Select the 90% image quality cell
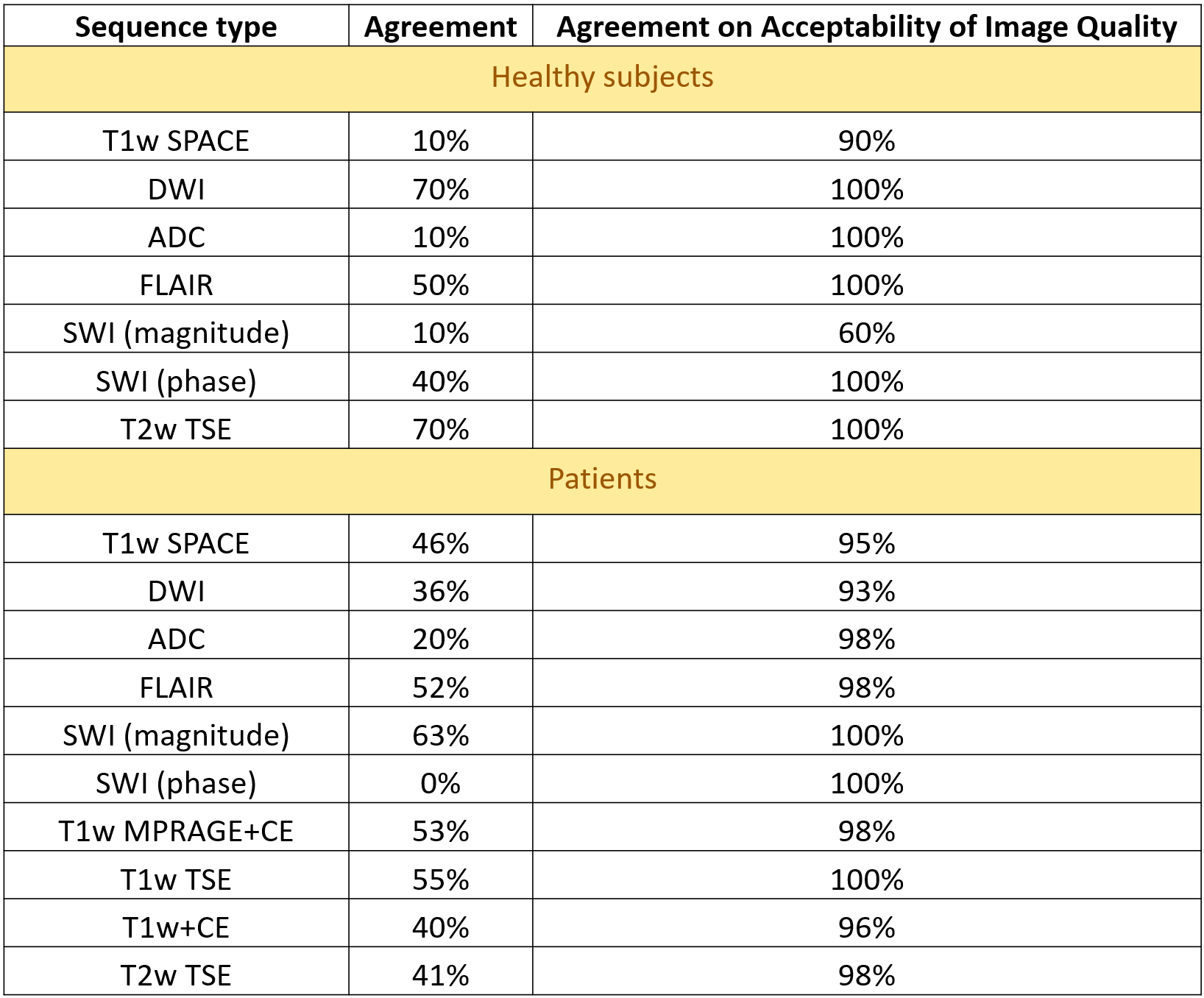The width and height of the screenshot is (1204, 998). pyautogui.click(x=866, y=141)
